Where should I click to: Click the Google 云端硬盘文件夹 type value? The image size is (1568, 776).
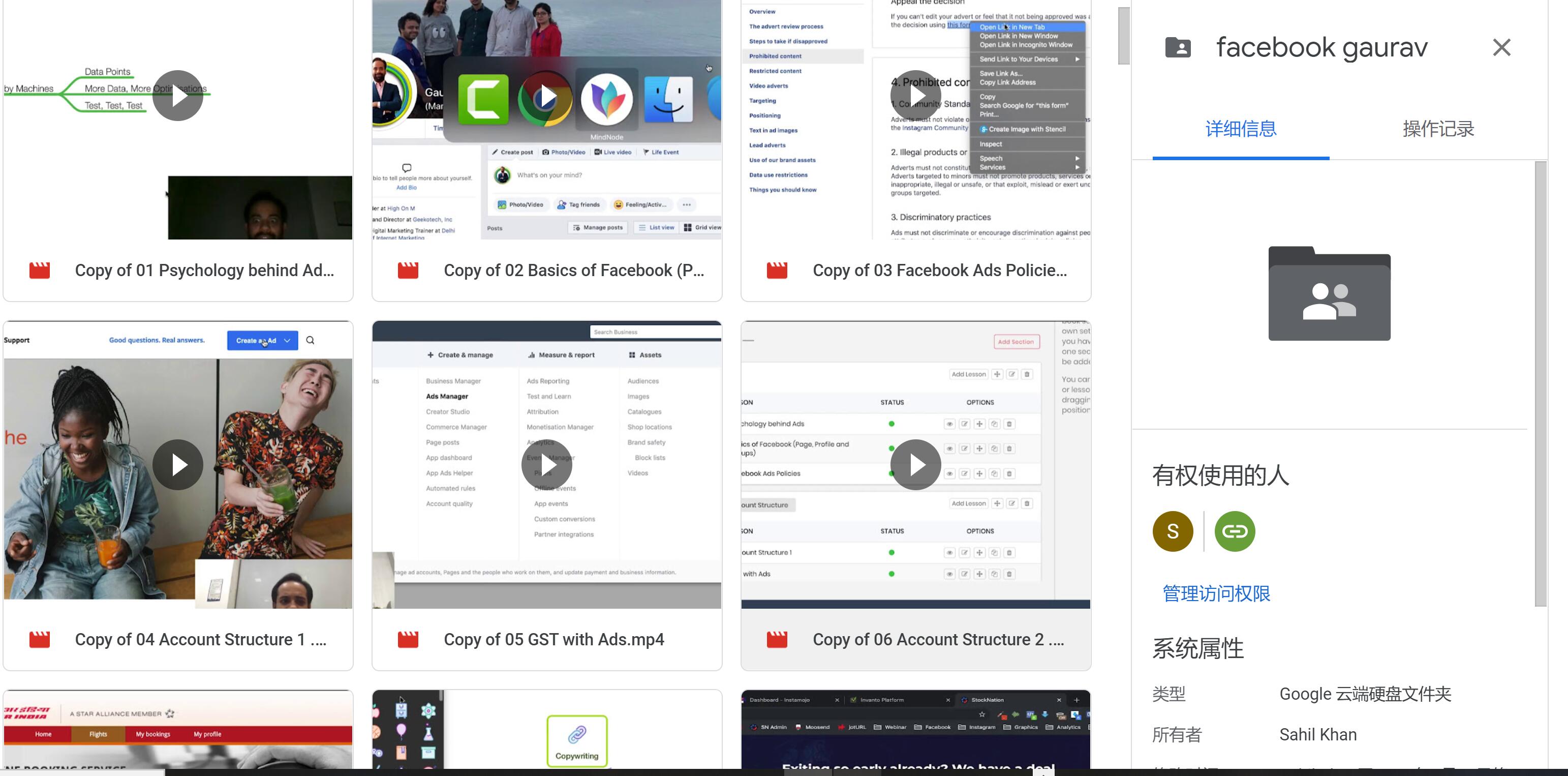[1365, 694]
